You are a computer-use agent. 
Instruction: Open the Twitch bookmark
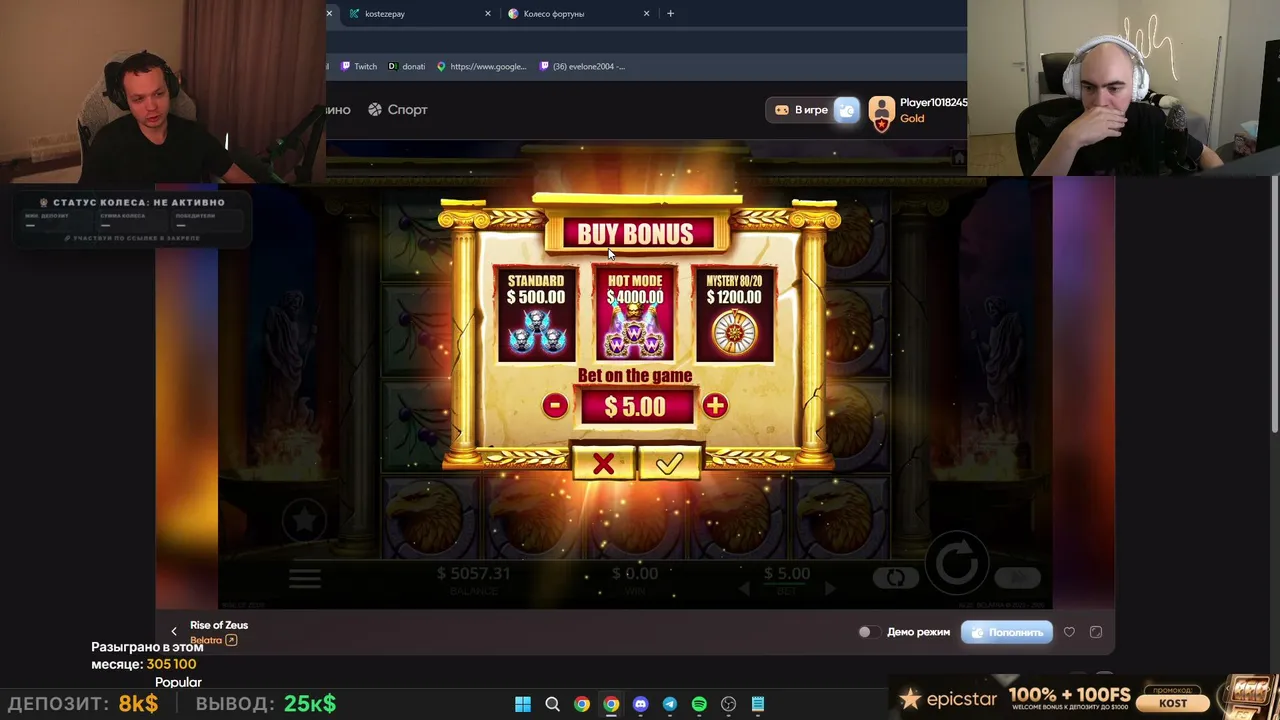359,66
